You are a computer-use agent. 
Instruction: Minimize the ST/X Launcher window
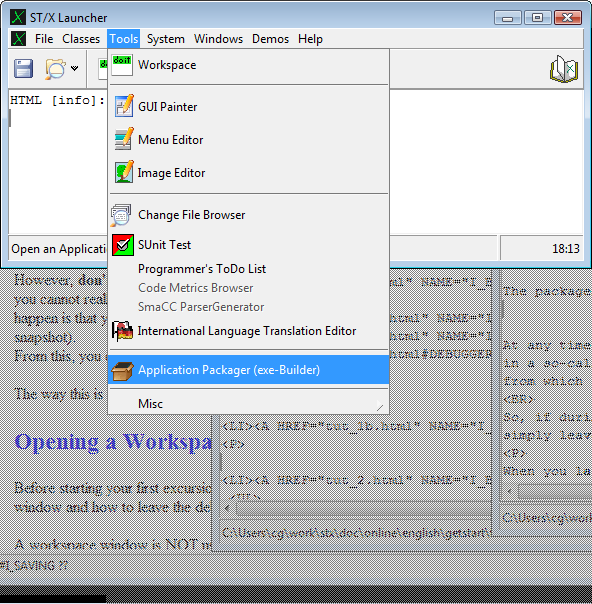(x=507, y=17)
